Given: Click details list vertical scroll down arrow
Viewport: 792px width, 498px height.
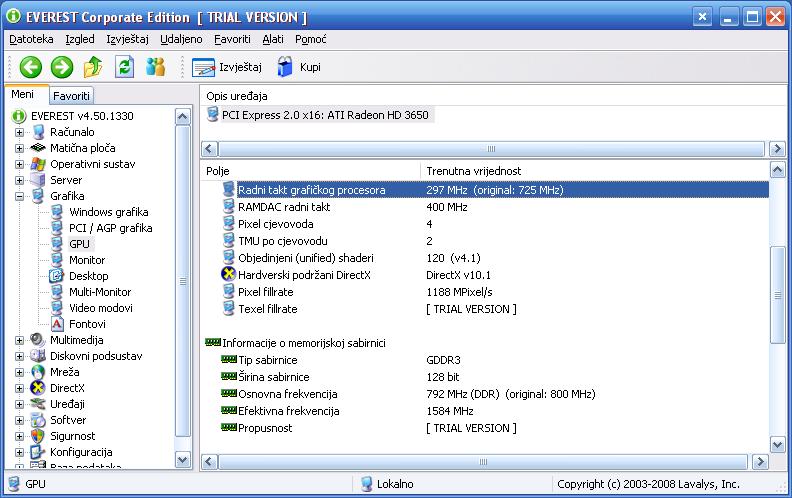Looking at the screenshot, I should [x=777, y=444].
